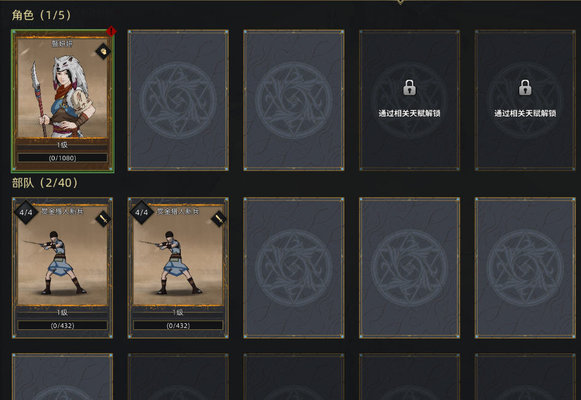This screenshot has width=581, height=400.
Task: Select the second swordsman troop card
Action: 178,268
